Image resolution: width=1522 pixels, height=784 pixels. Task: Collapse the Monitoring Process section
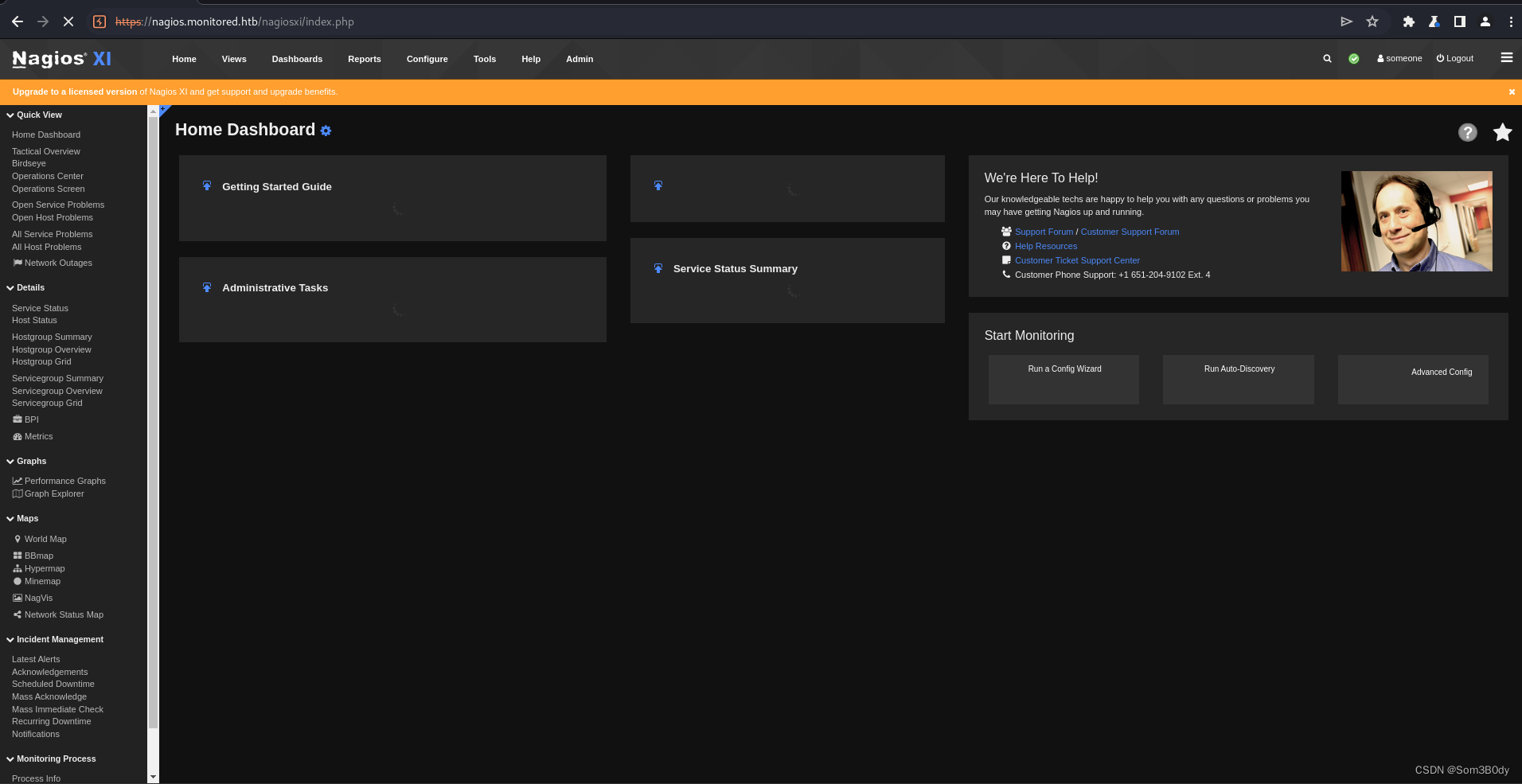pyautogui.click(x=51, y=759)
